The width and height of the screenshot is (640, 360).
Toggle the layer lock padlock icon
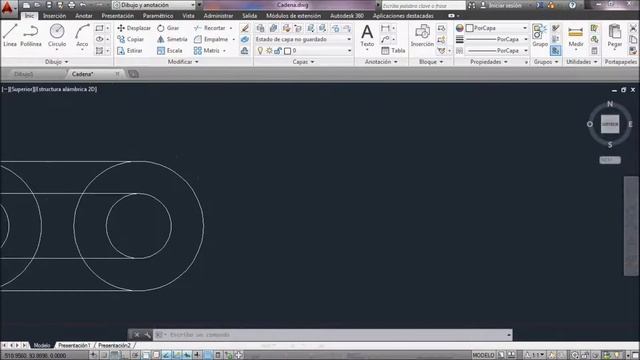[x=278, y=51]
